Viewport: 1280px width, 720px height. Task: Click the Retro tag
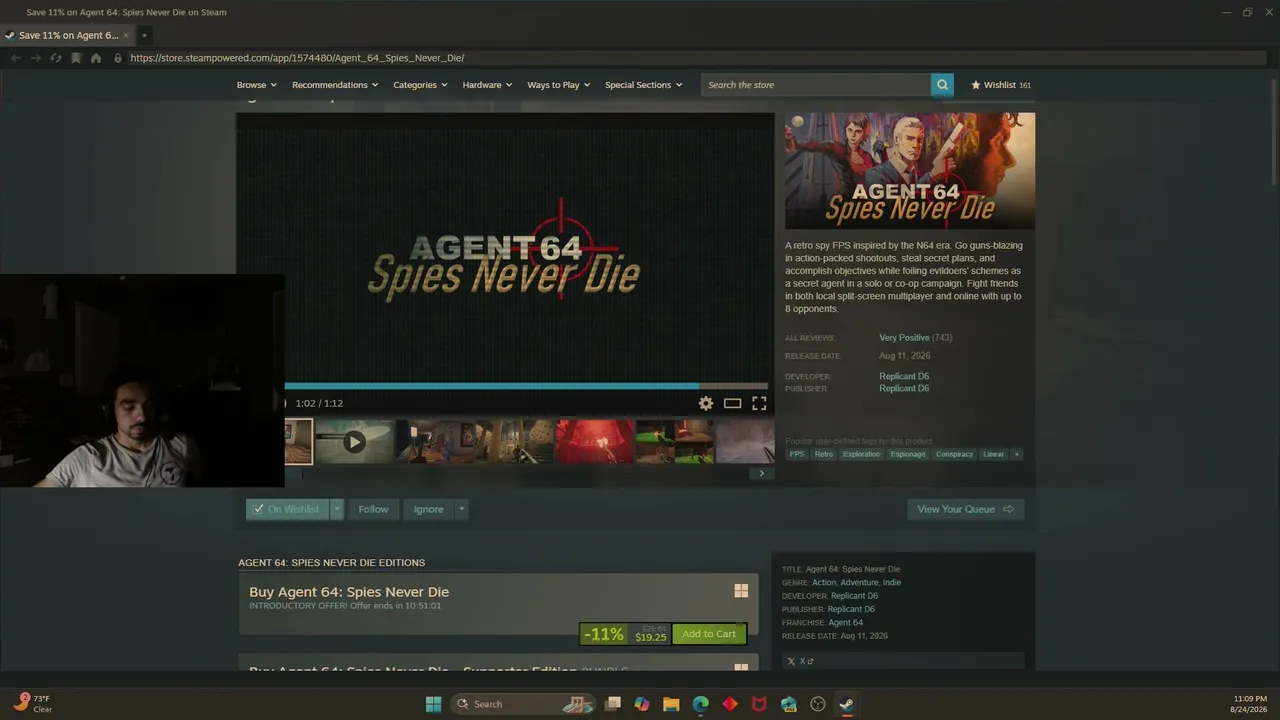pyautogui.click(x=824, y=454)
